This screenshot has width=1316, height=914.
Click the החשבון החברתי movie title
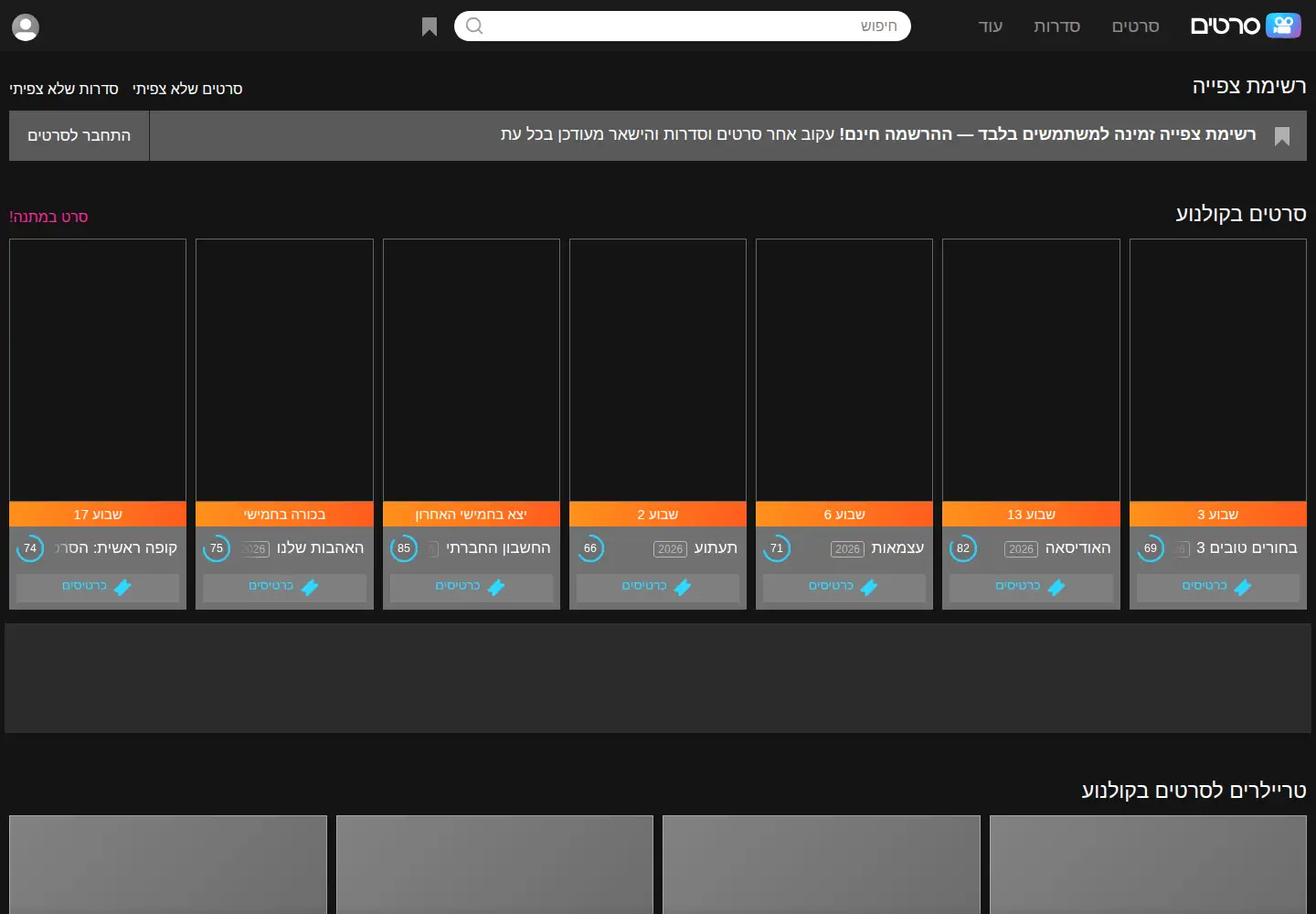click(x=498, y=547)
